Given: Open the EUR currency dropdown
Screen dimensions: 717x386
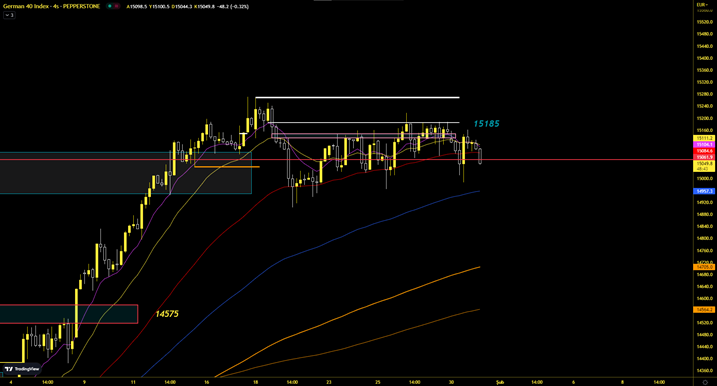Looking at the screenshot, I should pyautogui.click(x=703, y=5).
